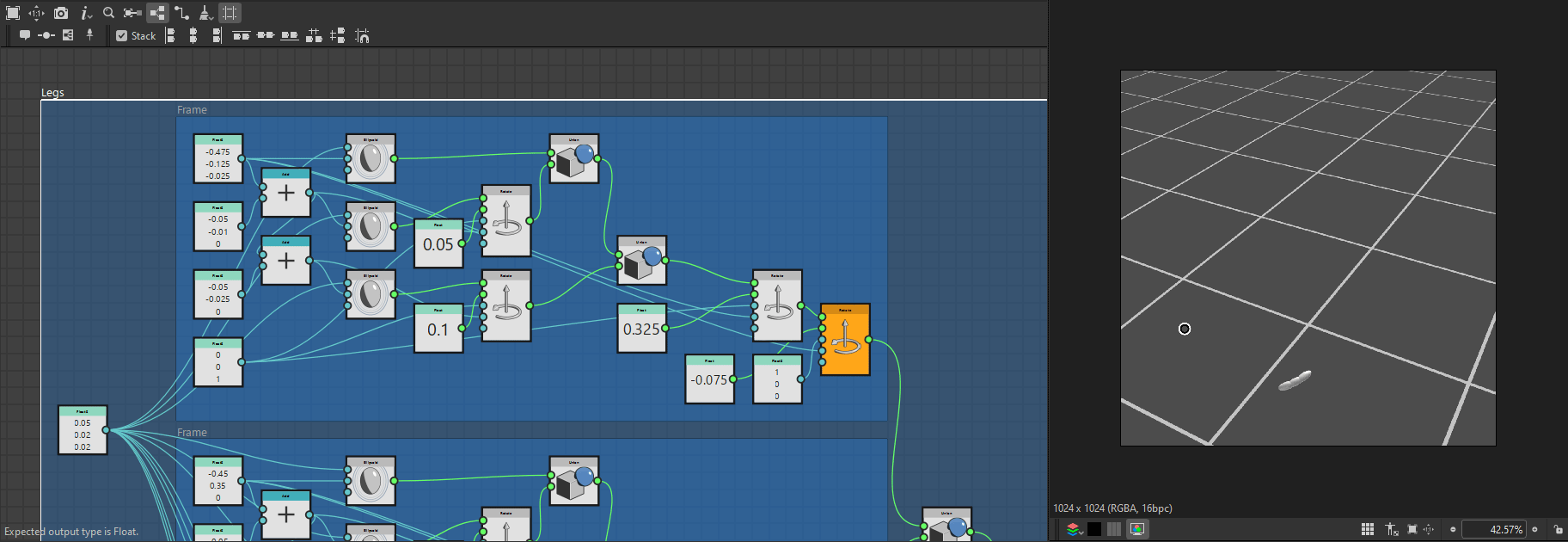Screen dimensions: 1568x542
Task: Click the distribute nodes vertically icon
Action: click(338, 35)
